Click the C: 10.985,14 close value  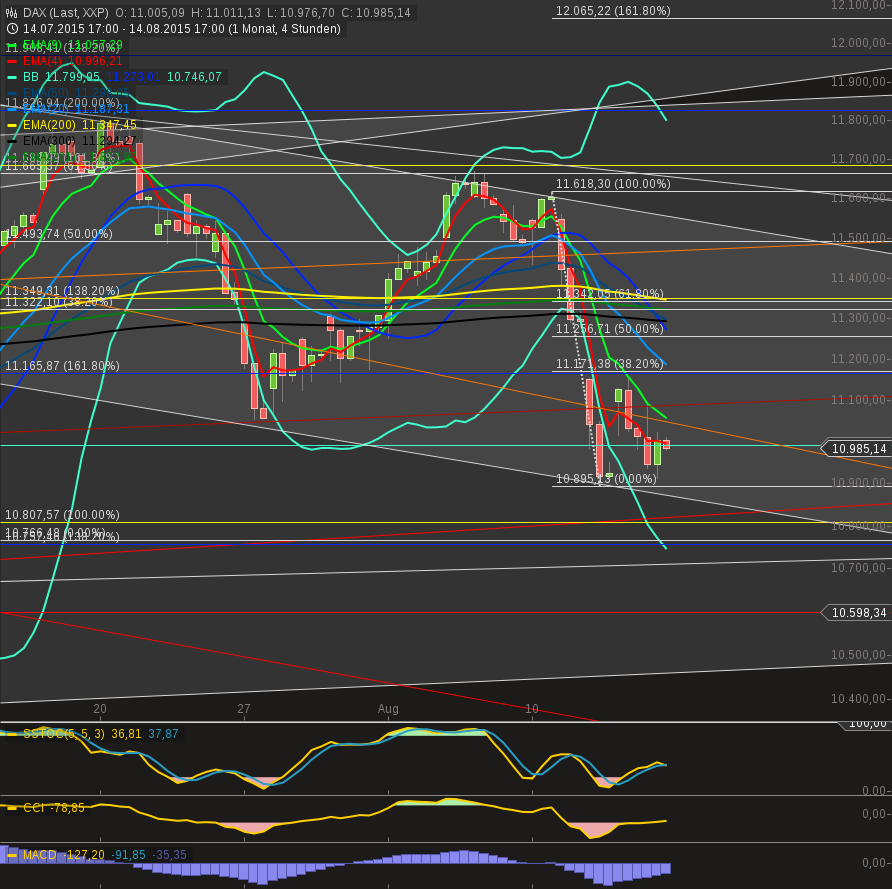coord(375,13)
